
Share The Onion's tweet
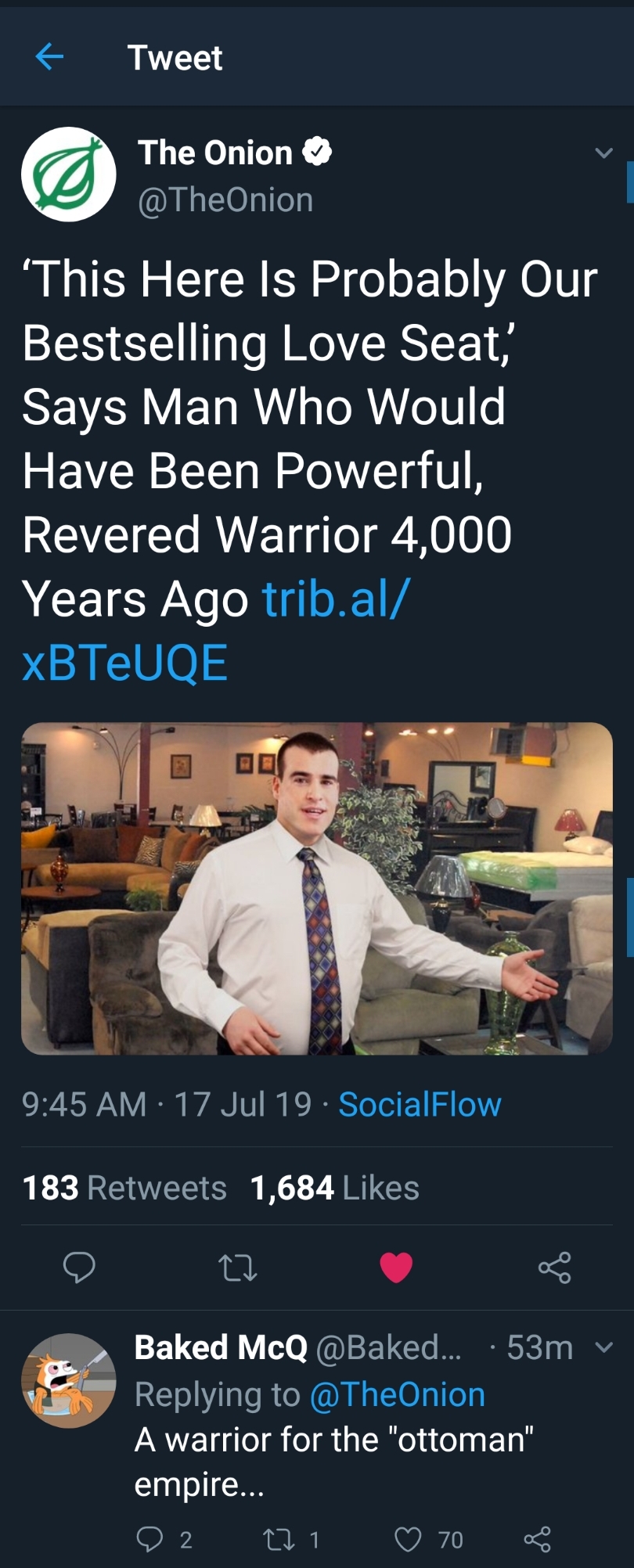pos(554,1268)
